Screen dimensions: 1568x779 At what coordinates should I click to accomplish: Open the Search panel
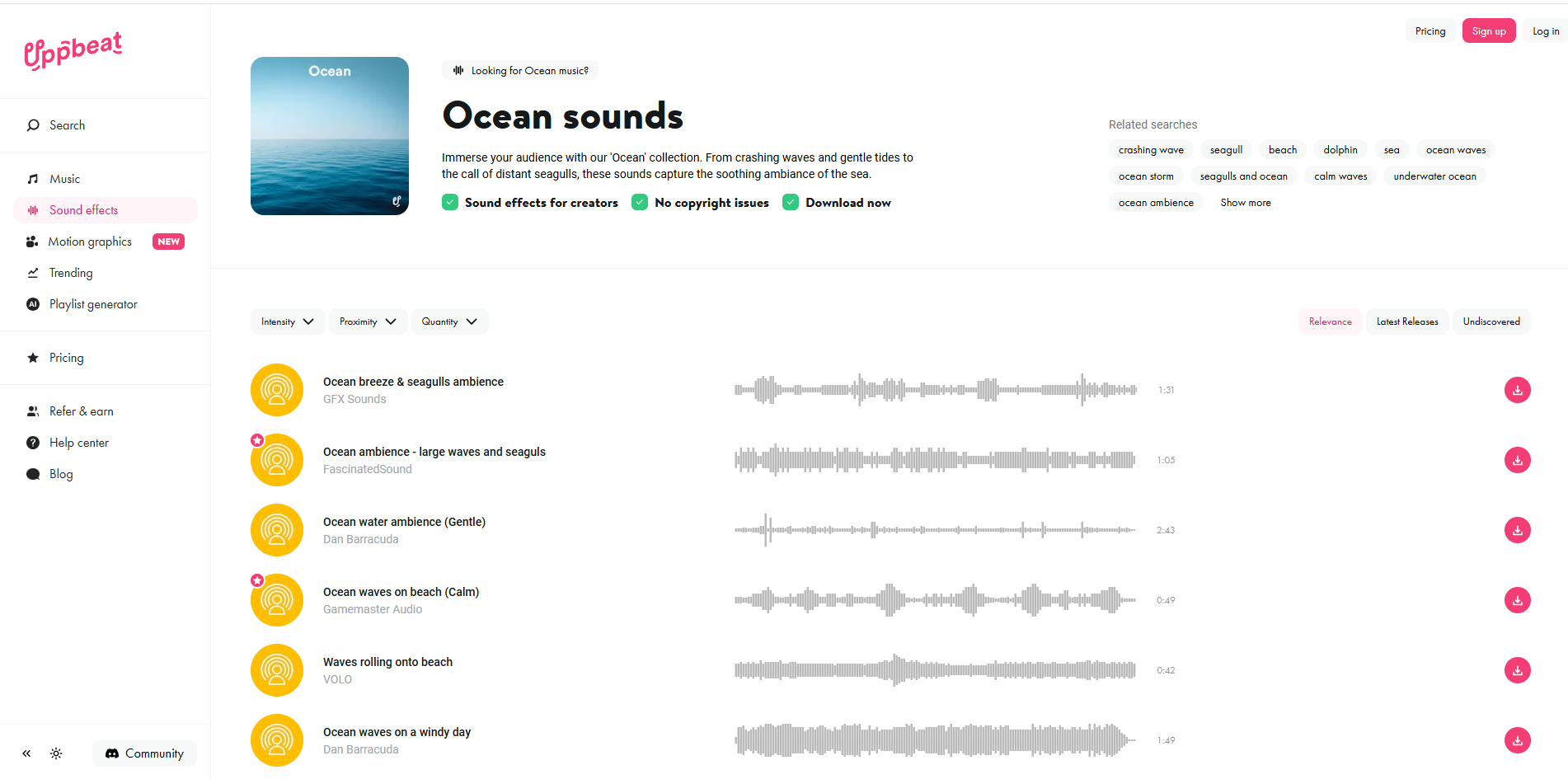point(68,124)
